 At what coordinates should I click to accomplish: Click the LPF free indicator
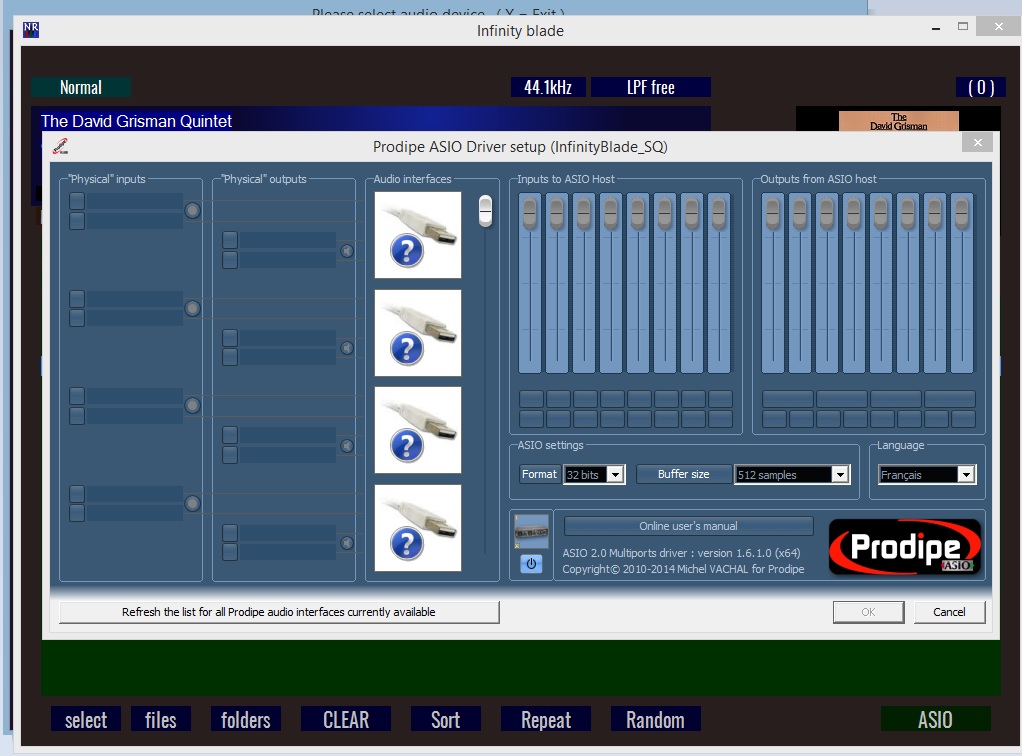[650, 87]
